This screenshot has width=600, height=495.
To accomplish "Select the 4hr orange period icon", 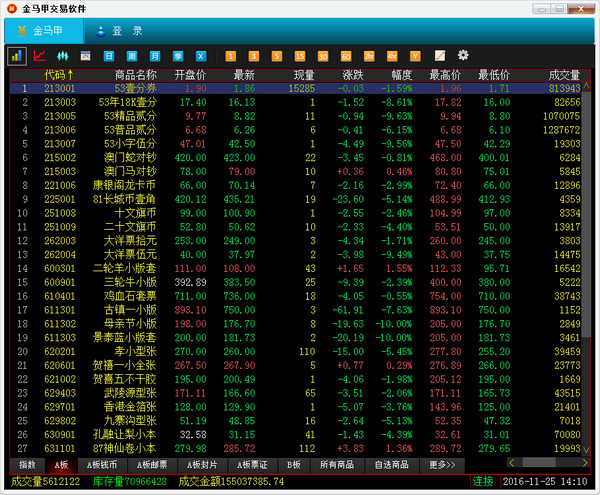I will 392,57.
